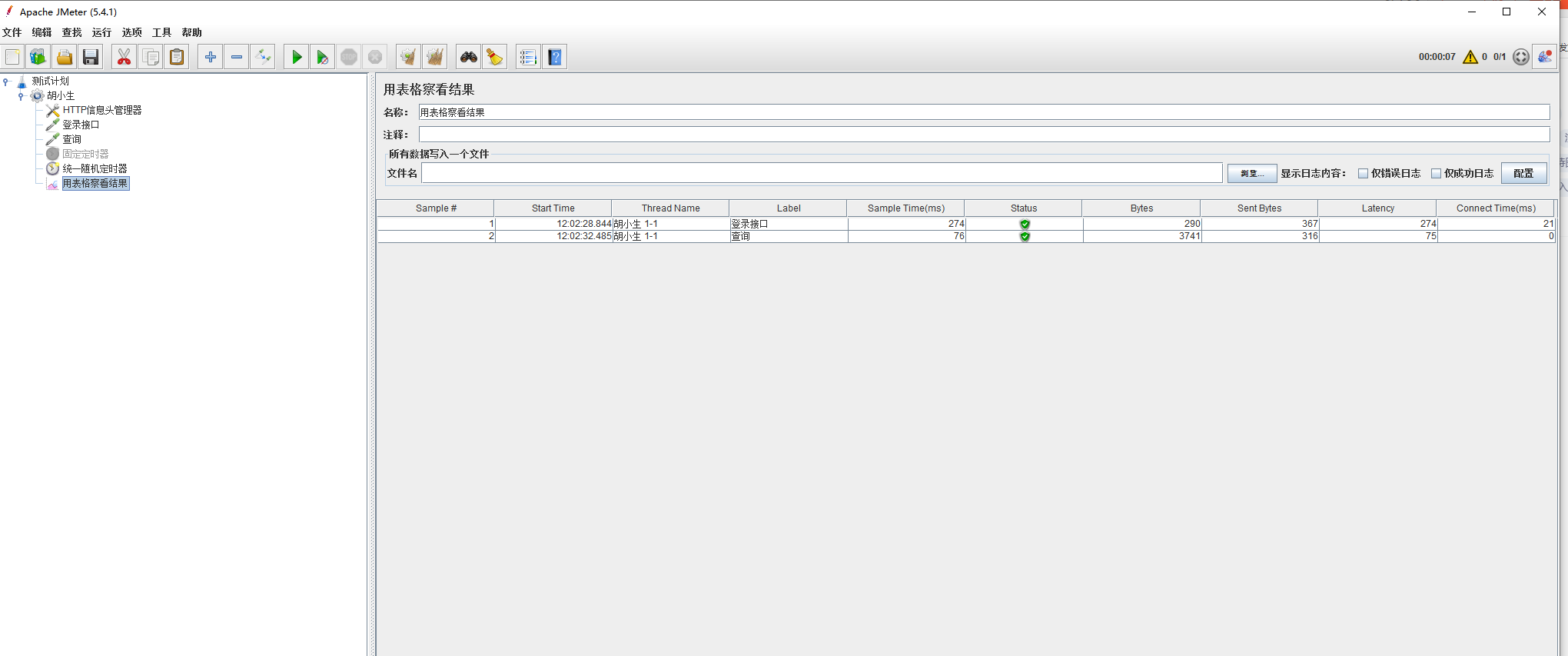Click the 注释 comment input field
Screen dimensions: 1568x656
tap(984, 135)
